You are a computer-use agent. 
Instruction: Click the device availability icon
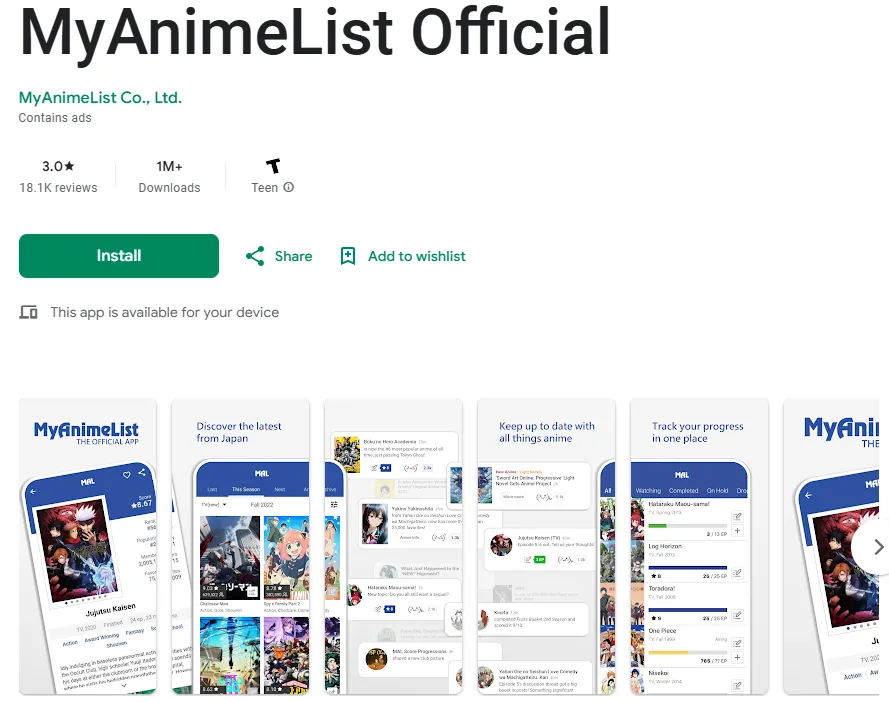[28, 312]
